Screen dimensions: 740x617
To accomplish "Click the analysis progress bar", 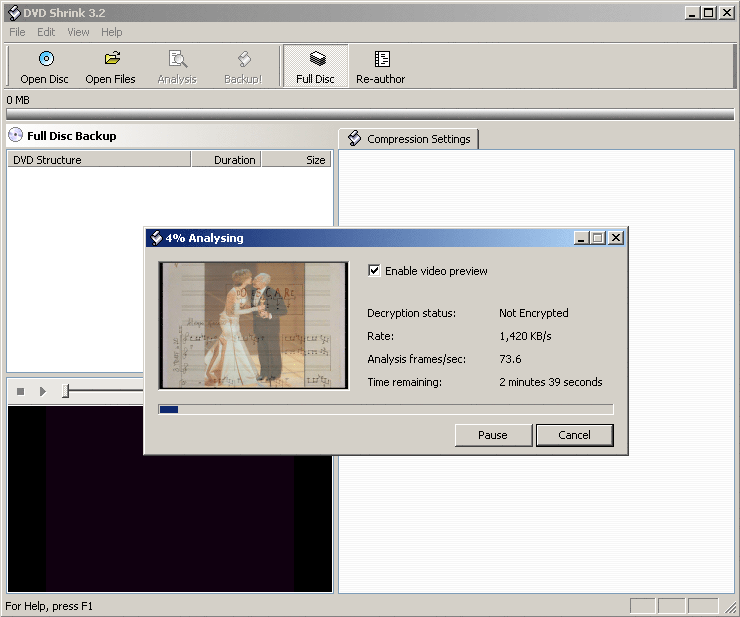I will point(386,409).
